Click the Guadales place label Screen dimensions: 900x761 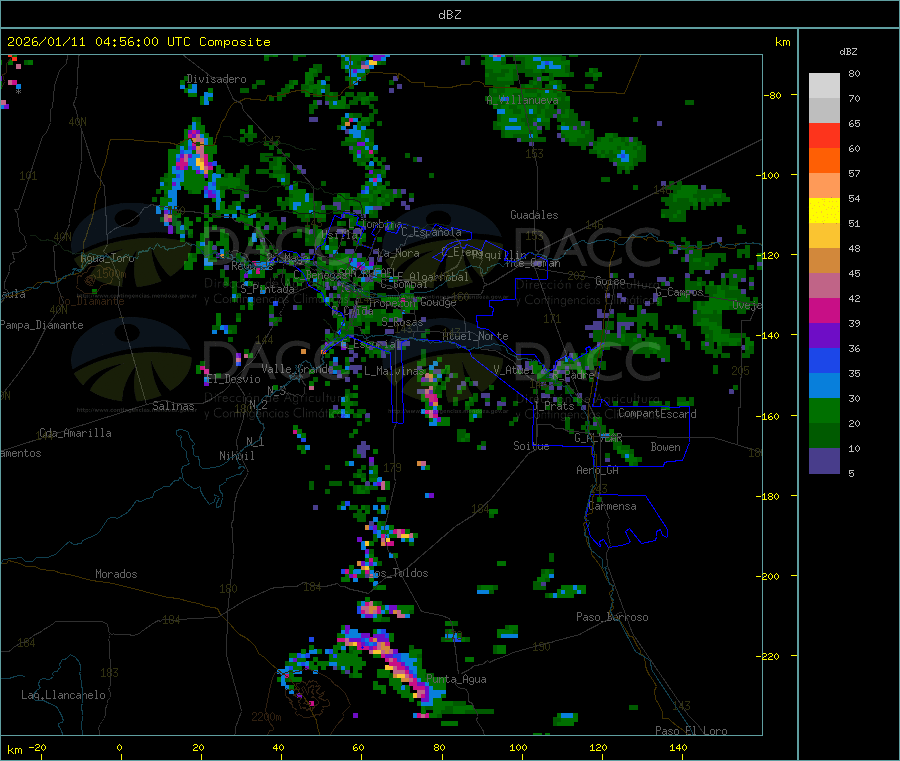click(x=534, y=215)
